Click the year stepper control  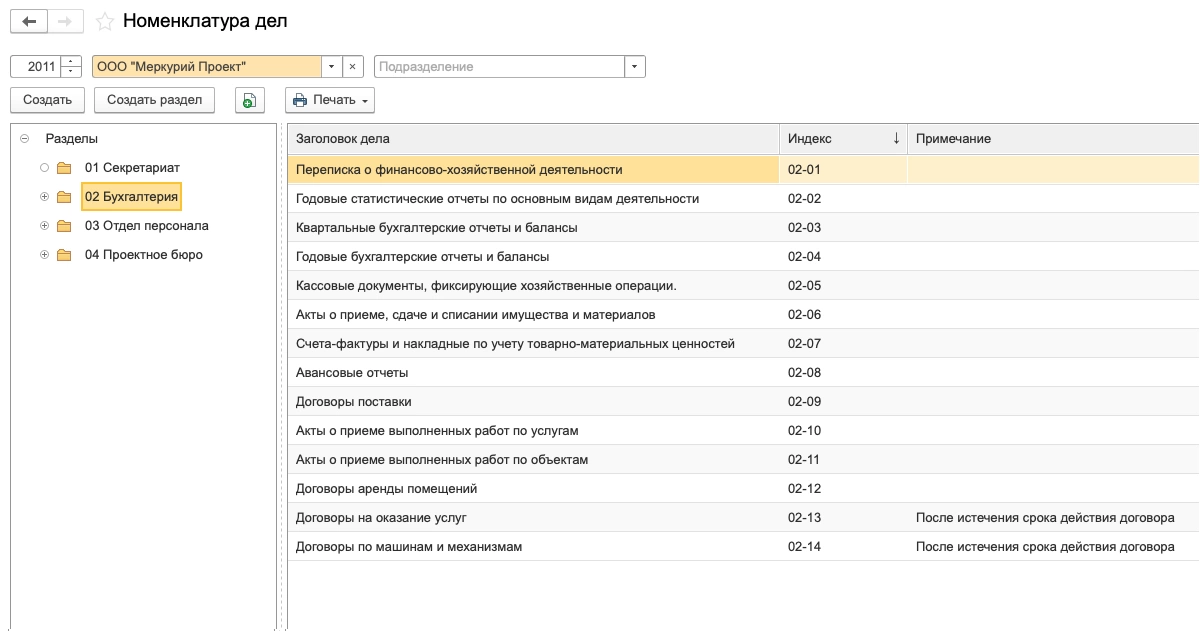(71, 67)
